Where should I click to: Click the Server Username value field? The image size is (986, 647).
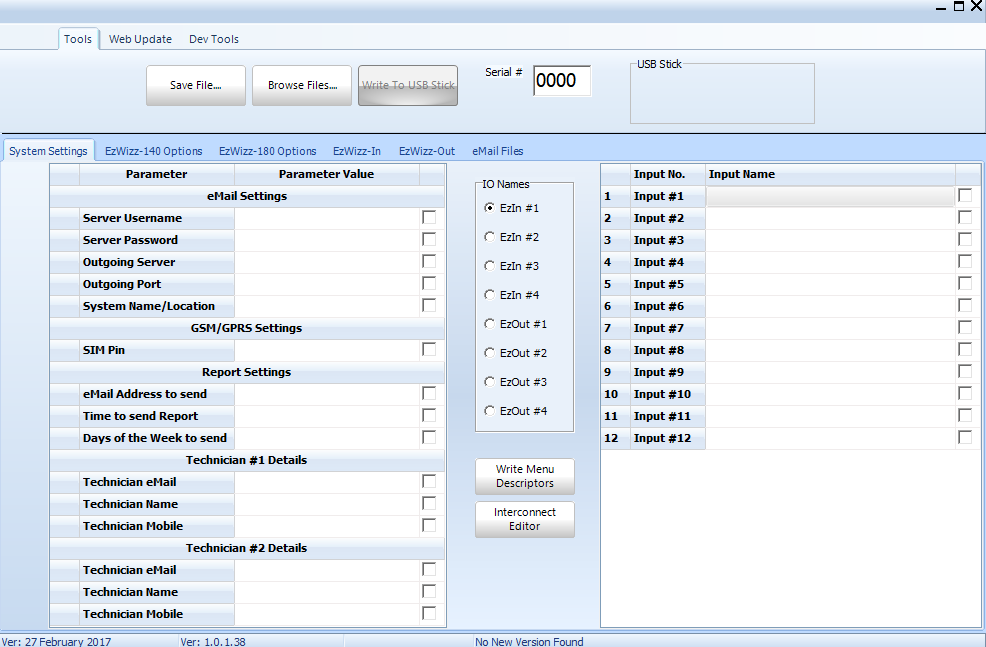326,218
